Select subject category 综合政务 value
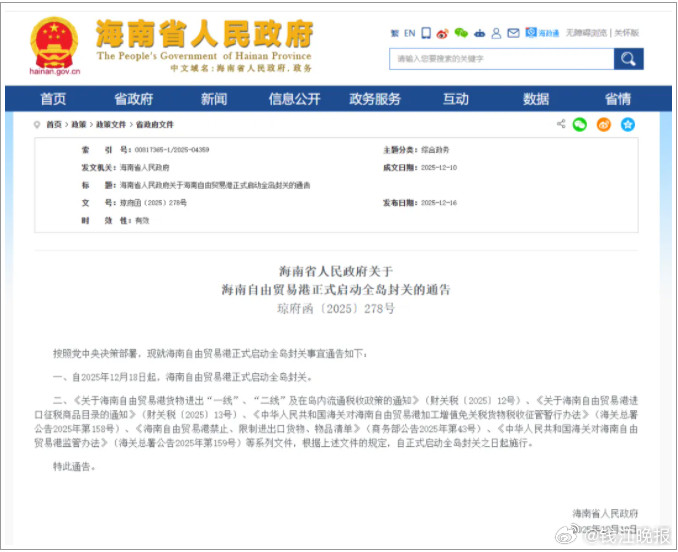 coord(435,150)
